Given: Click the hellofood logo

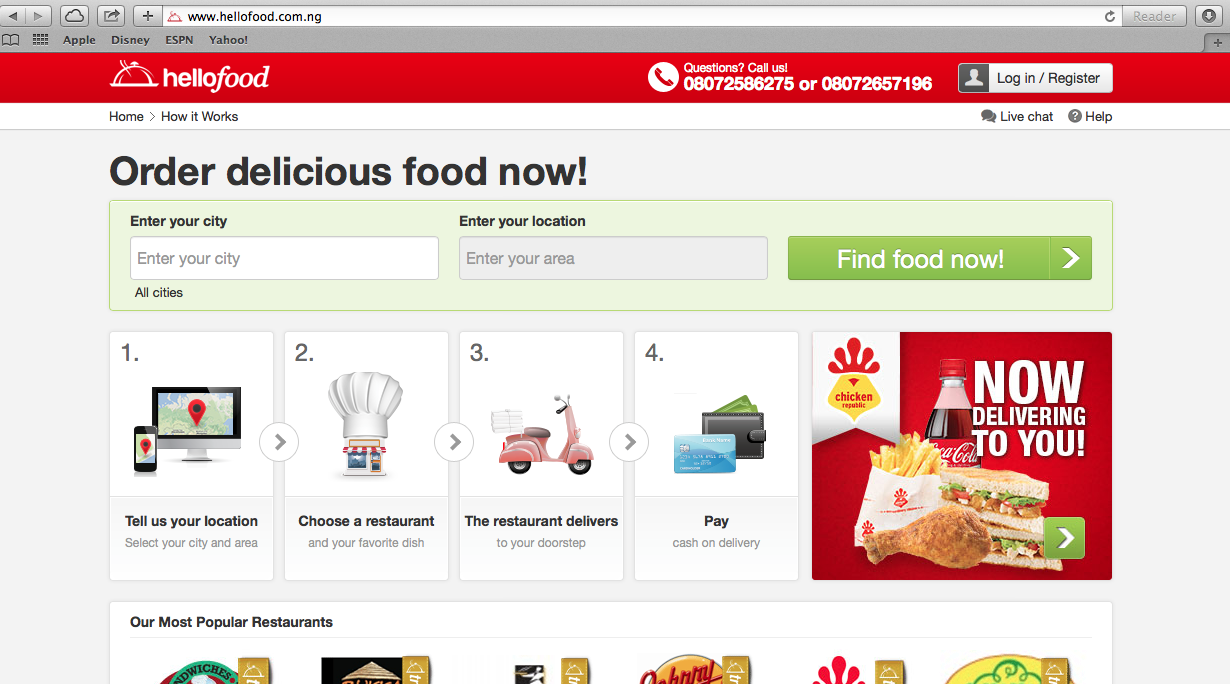Looking at the screenshot, I should tap(189, 76).
